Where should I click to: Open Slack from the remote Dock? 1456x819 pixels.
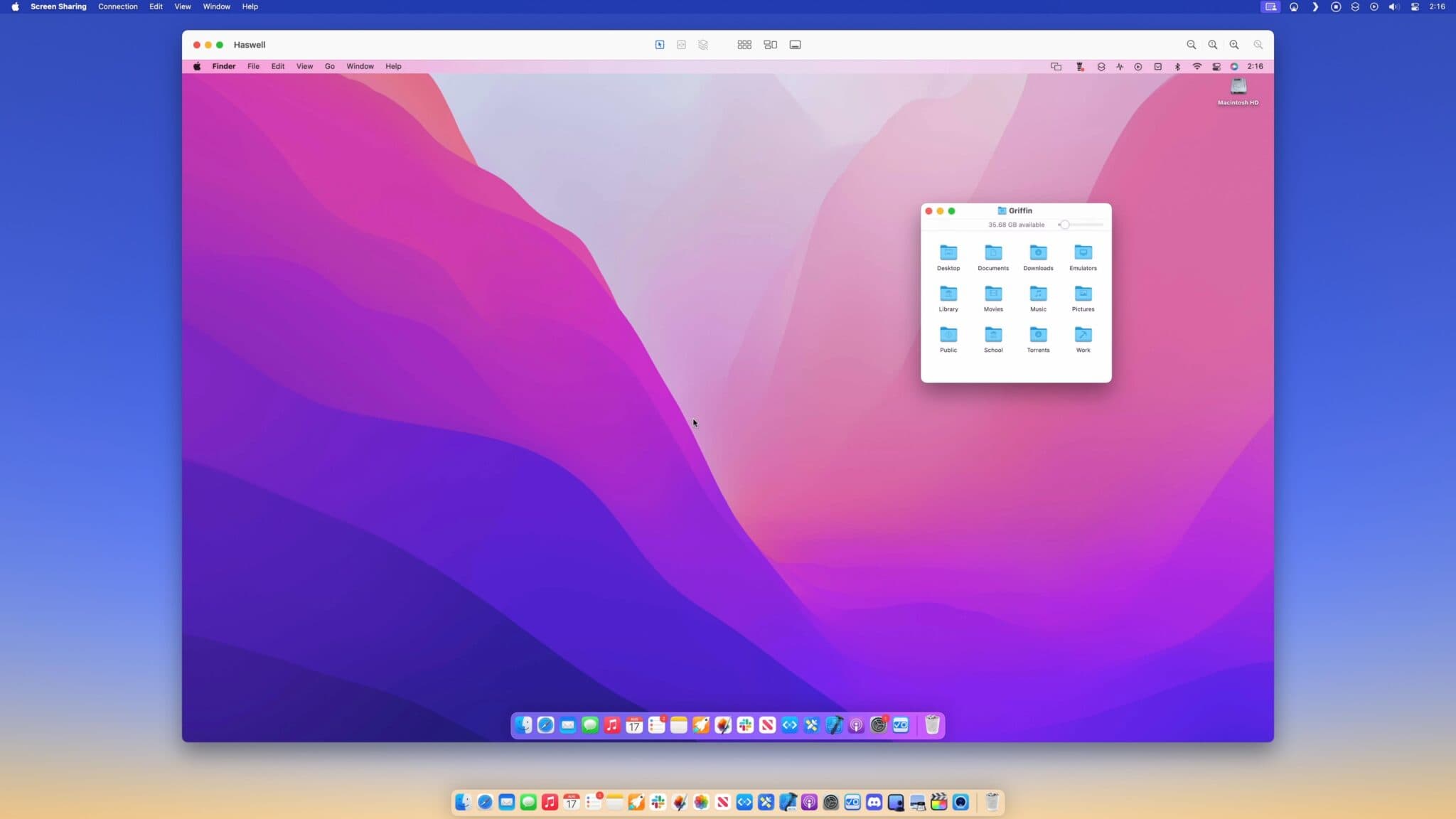(x=744, y=725)
